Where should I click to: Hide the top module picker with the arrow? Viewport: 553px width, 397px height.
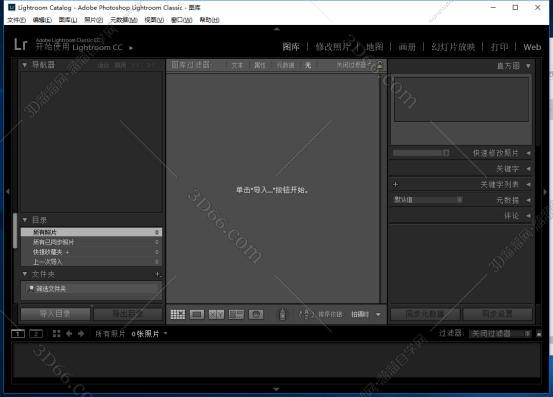coord(276,29)
